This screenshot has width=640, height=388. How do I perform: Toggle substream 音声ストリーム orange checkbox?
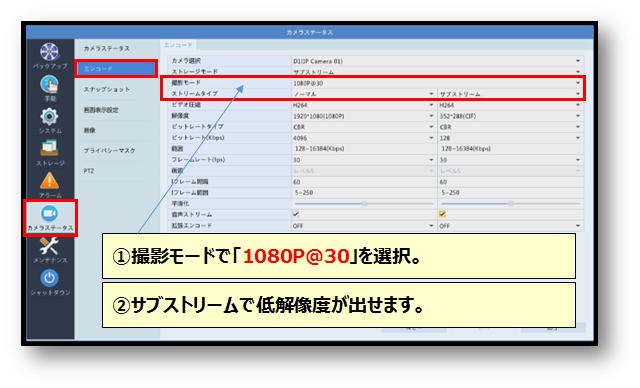pos(442,214)
